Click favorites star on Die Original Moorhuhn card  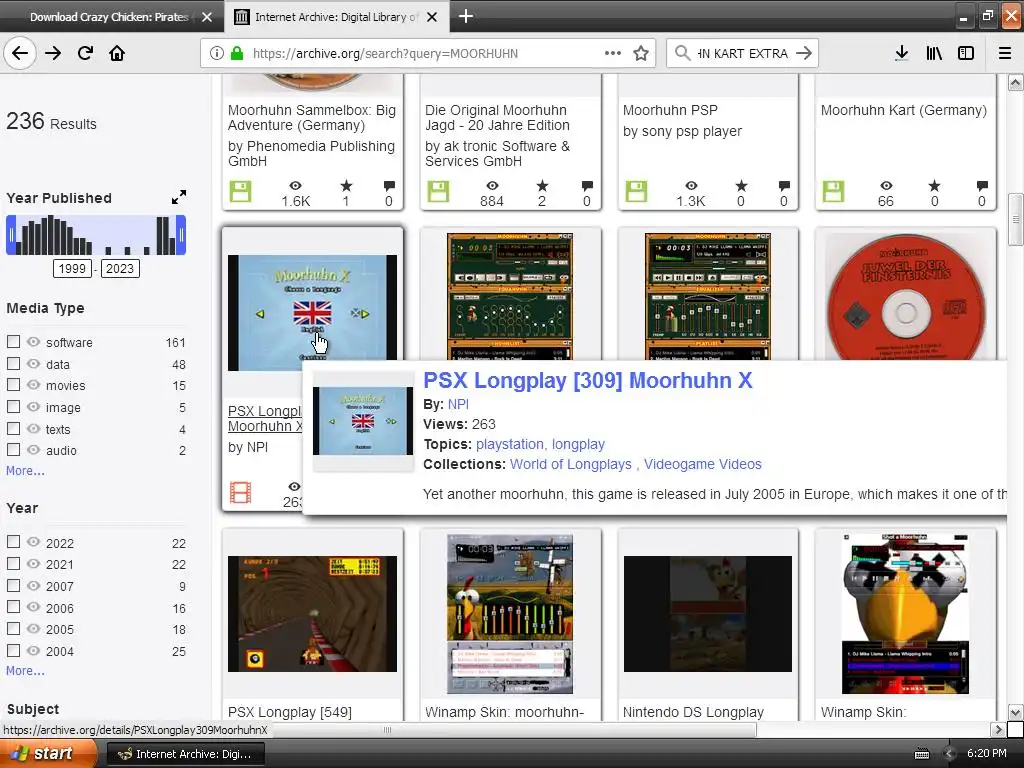coord(542,186)
